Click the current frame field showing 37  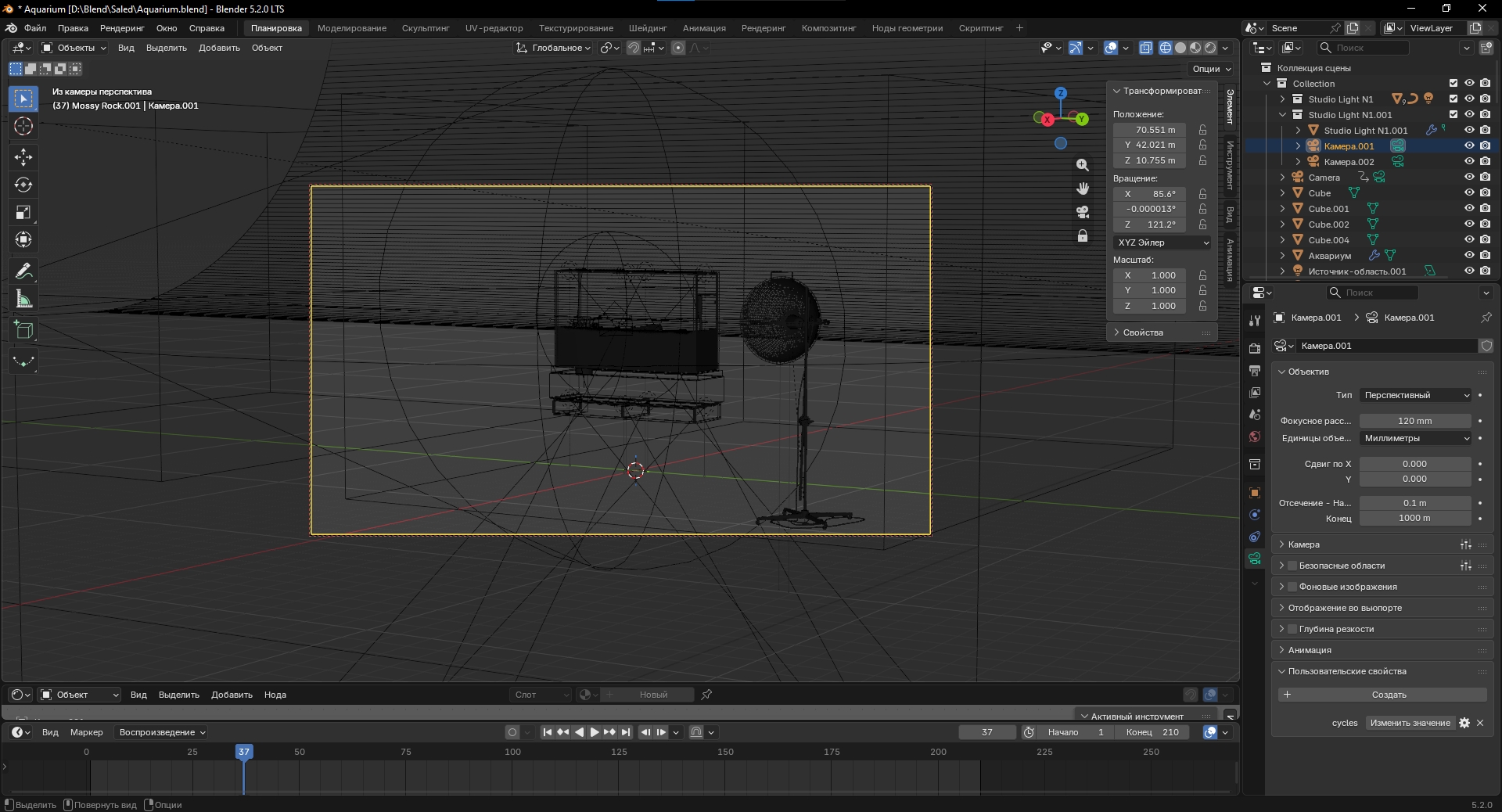pyautogui.click(x=987, y=732)
